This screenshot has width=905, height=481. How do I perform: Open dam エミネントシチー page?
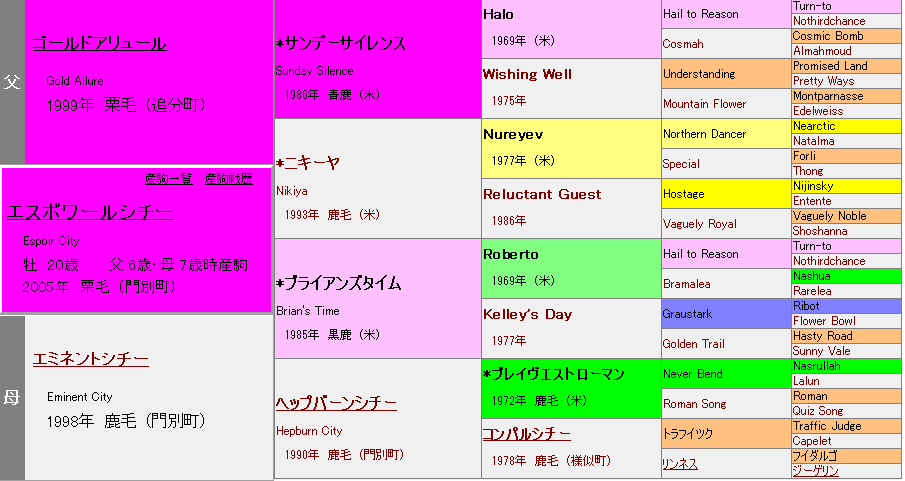[x=91, y=358]
